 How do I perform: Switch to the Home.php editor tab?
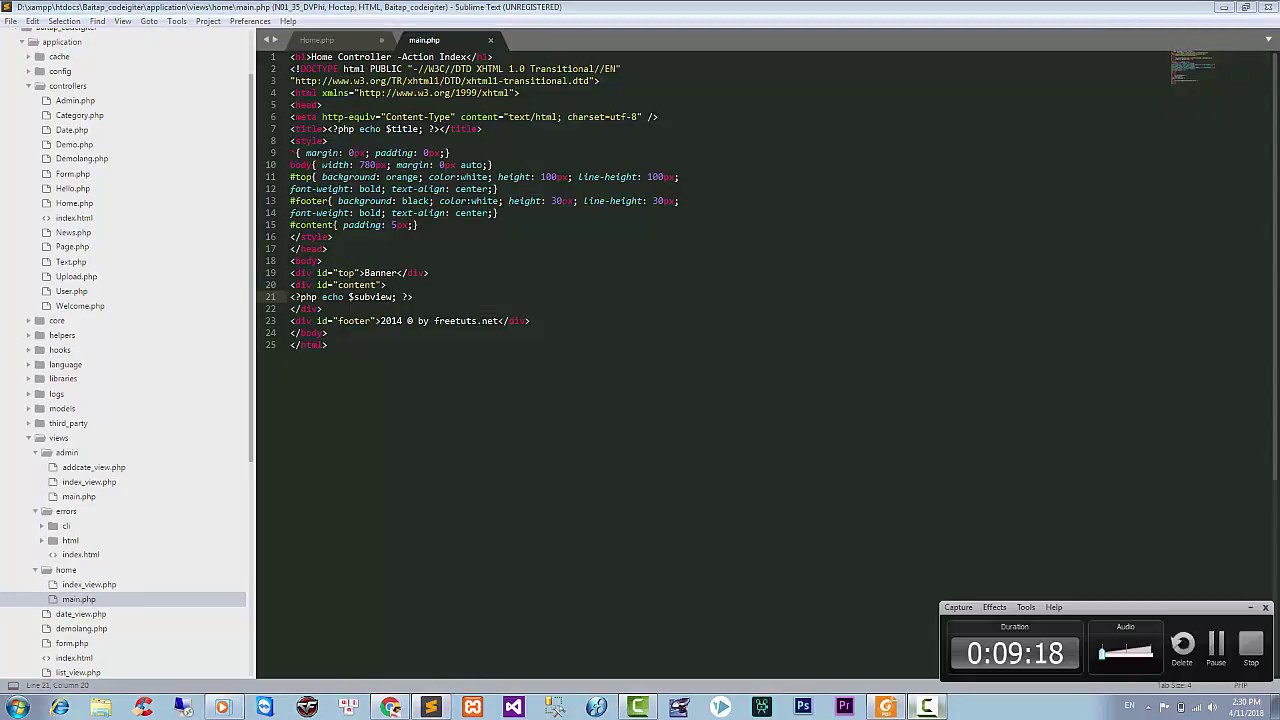[x=317, y=40]
